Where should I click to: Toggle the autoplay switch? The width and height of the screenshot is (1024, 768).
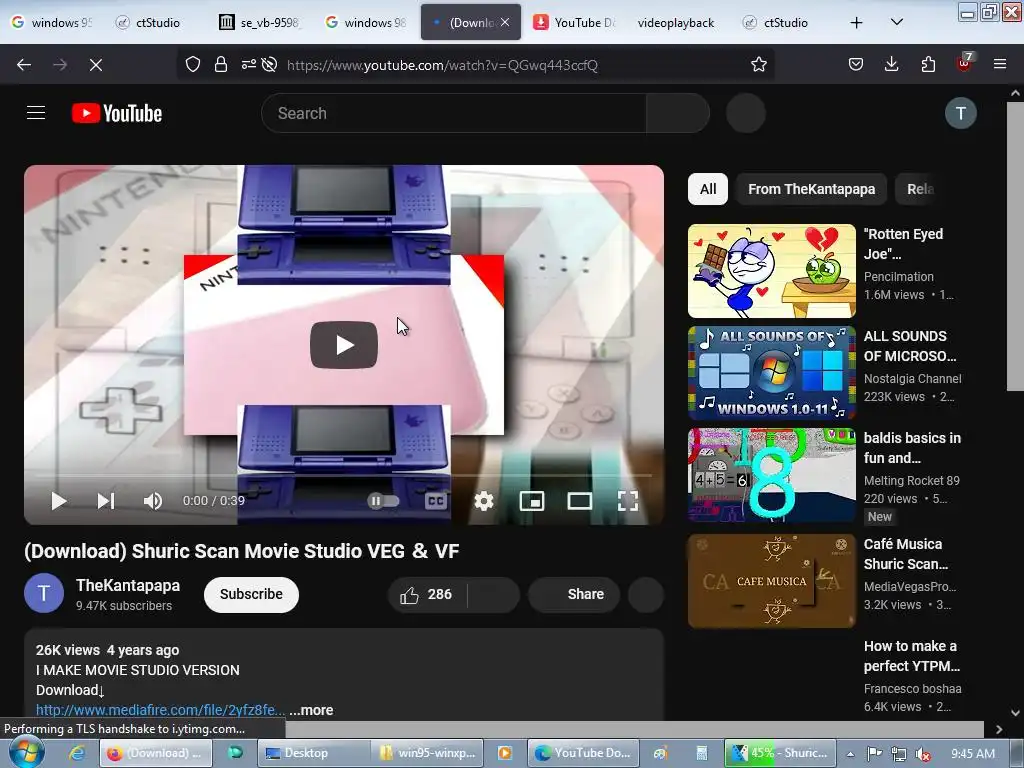click(383, 501)
